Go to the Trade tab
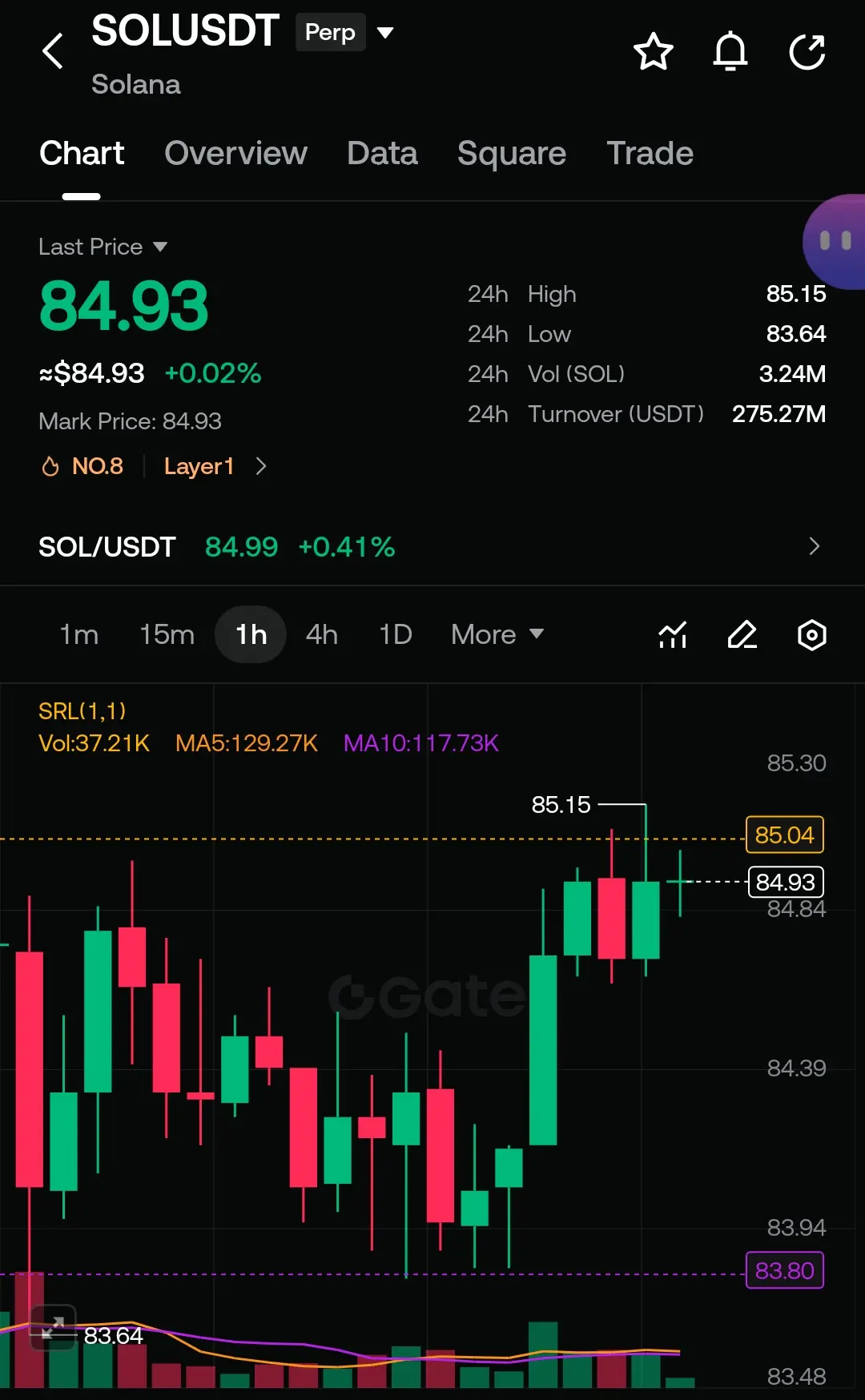 point(650,153)
